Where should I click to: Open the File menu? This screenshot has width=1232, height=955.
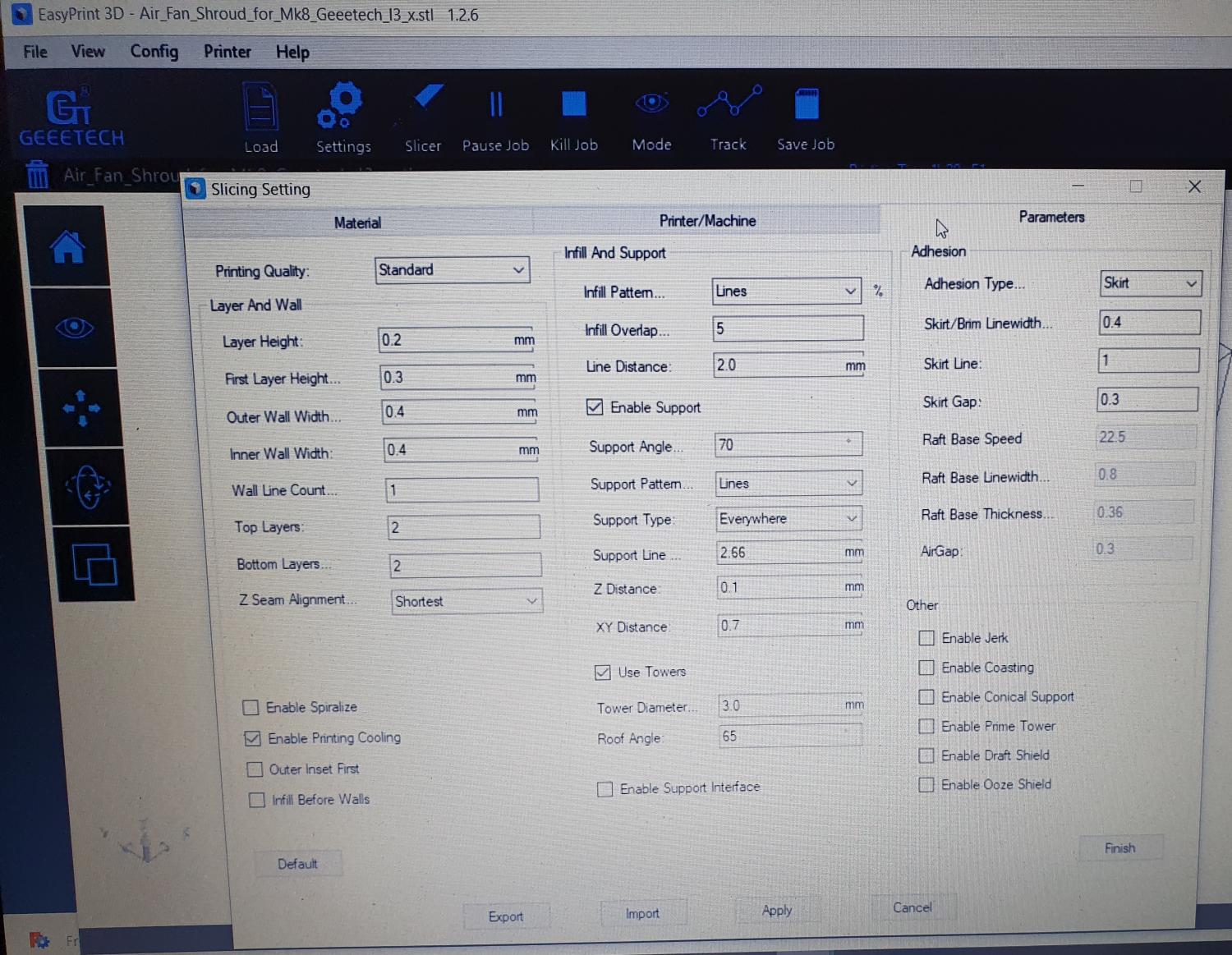(x=35, y=52)
